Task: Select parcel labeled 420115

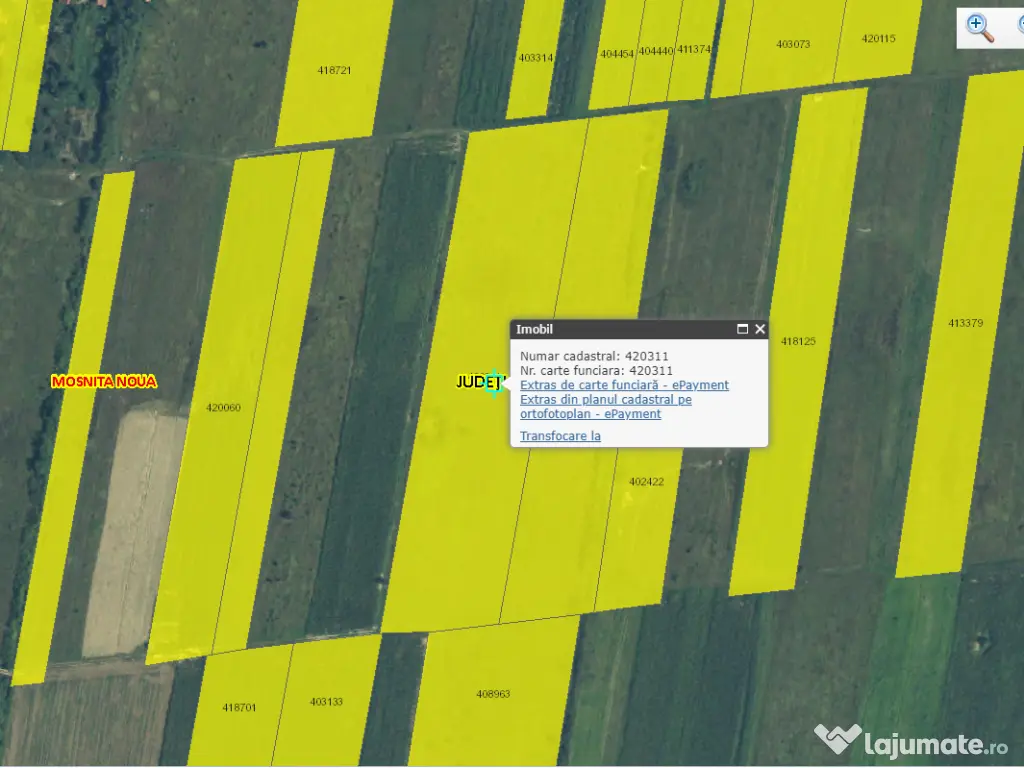Action: click(878, 39)
